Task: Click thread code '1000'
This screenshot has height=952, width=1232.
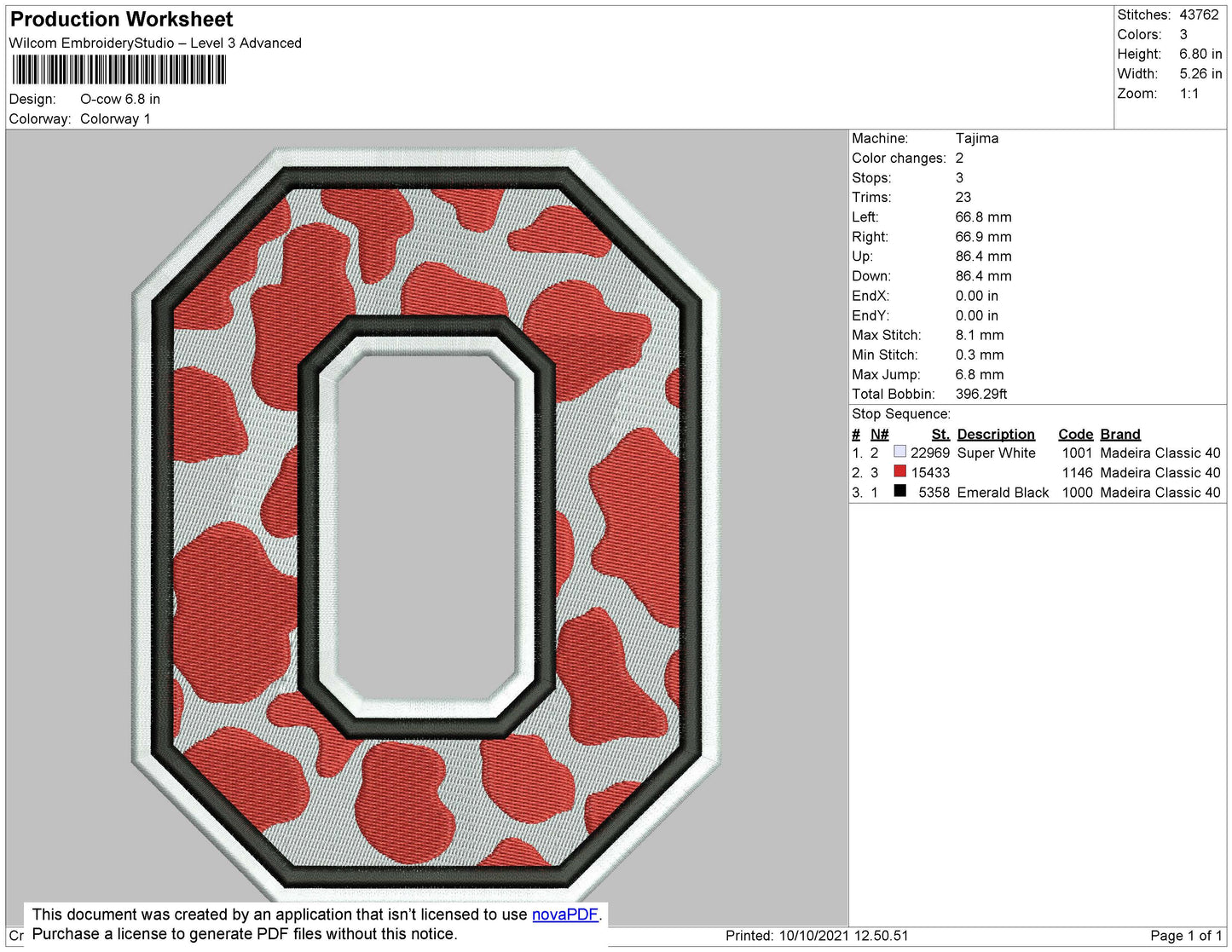Action: tap(1077, 492)
